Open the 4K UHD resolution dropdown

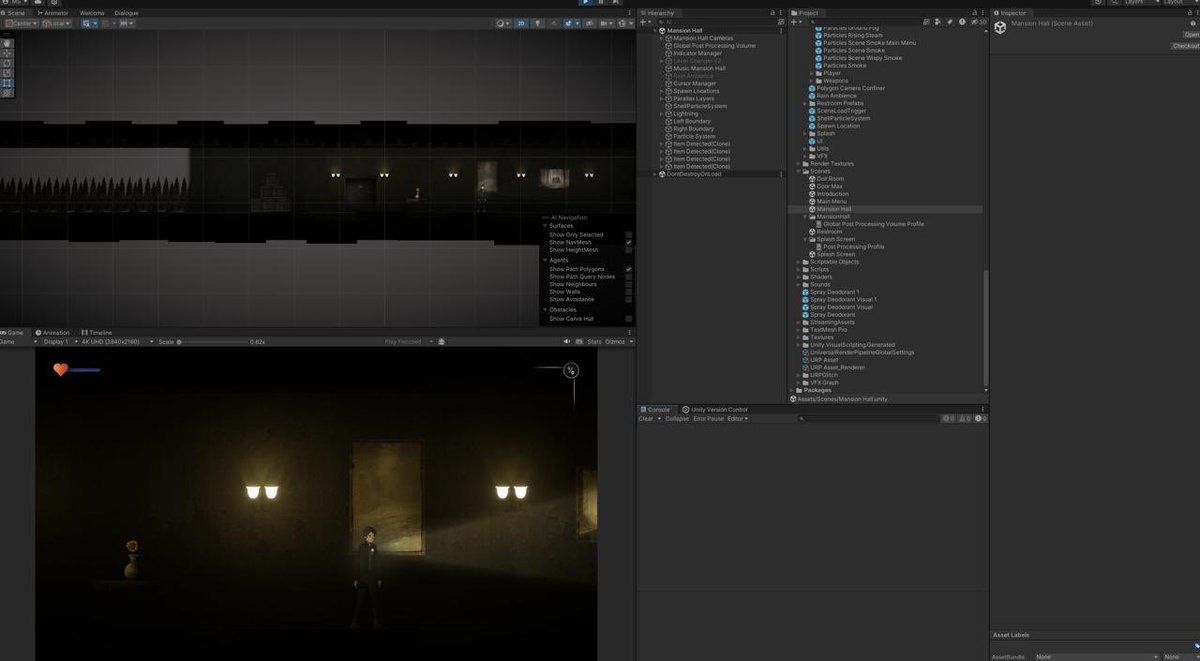[116, 342]
